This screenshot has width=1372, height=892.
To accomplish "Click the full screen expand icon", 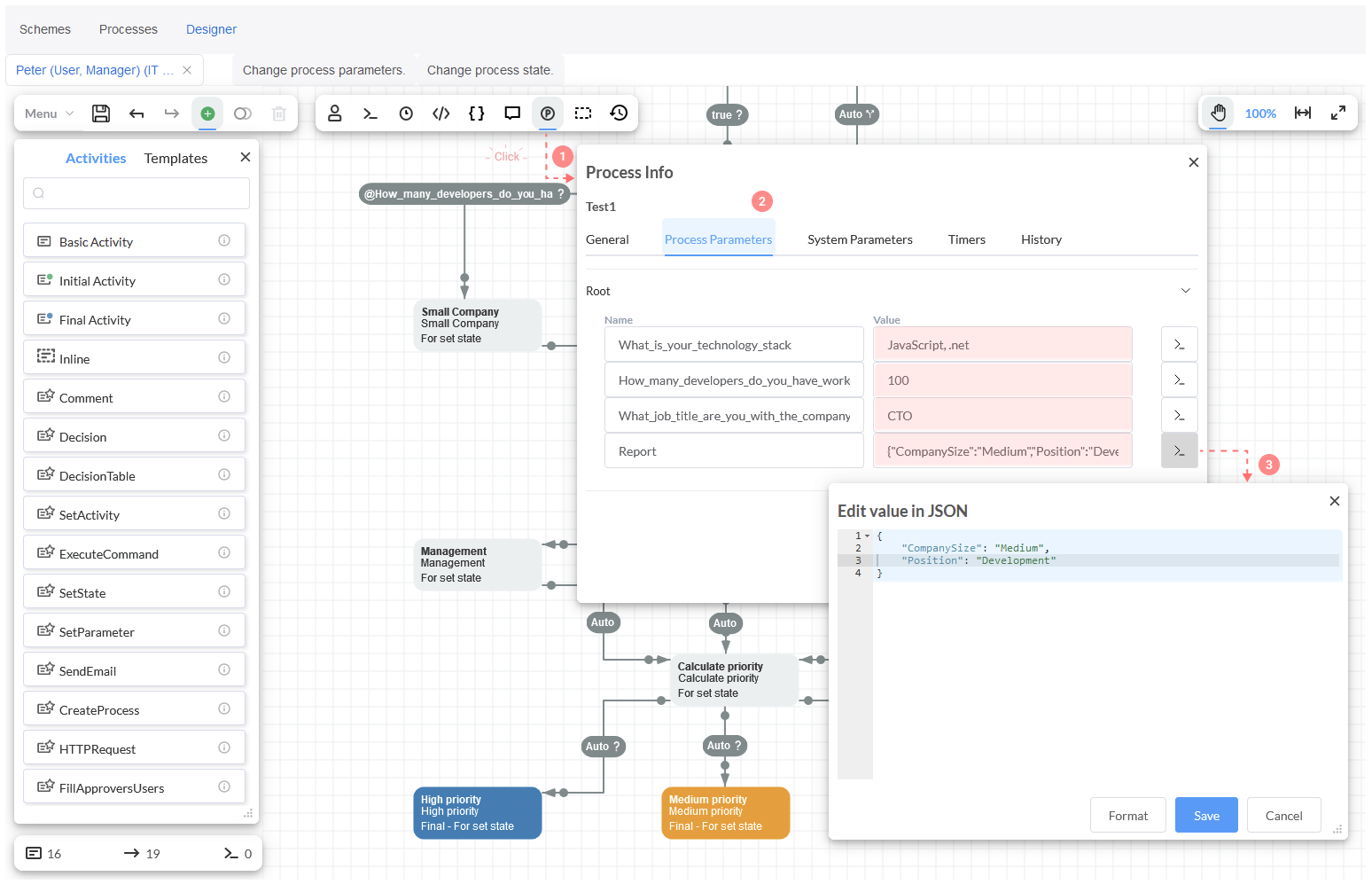I will click(x=1338, y=113).
